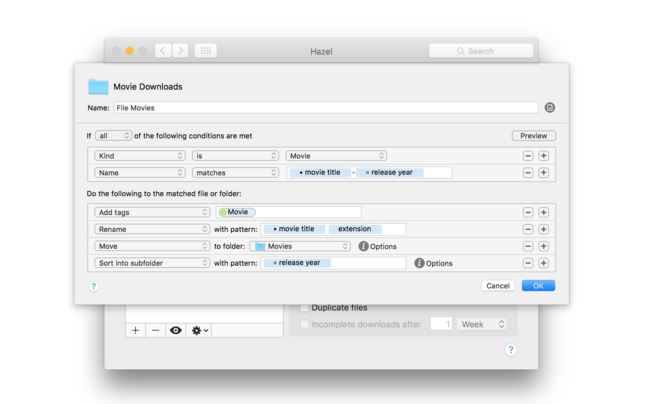Open the 'matches' operator dropdown

tap(235, 173)
